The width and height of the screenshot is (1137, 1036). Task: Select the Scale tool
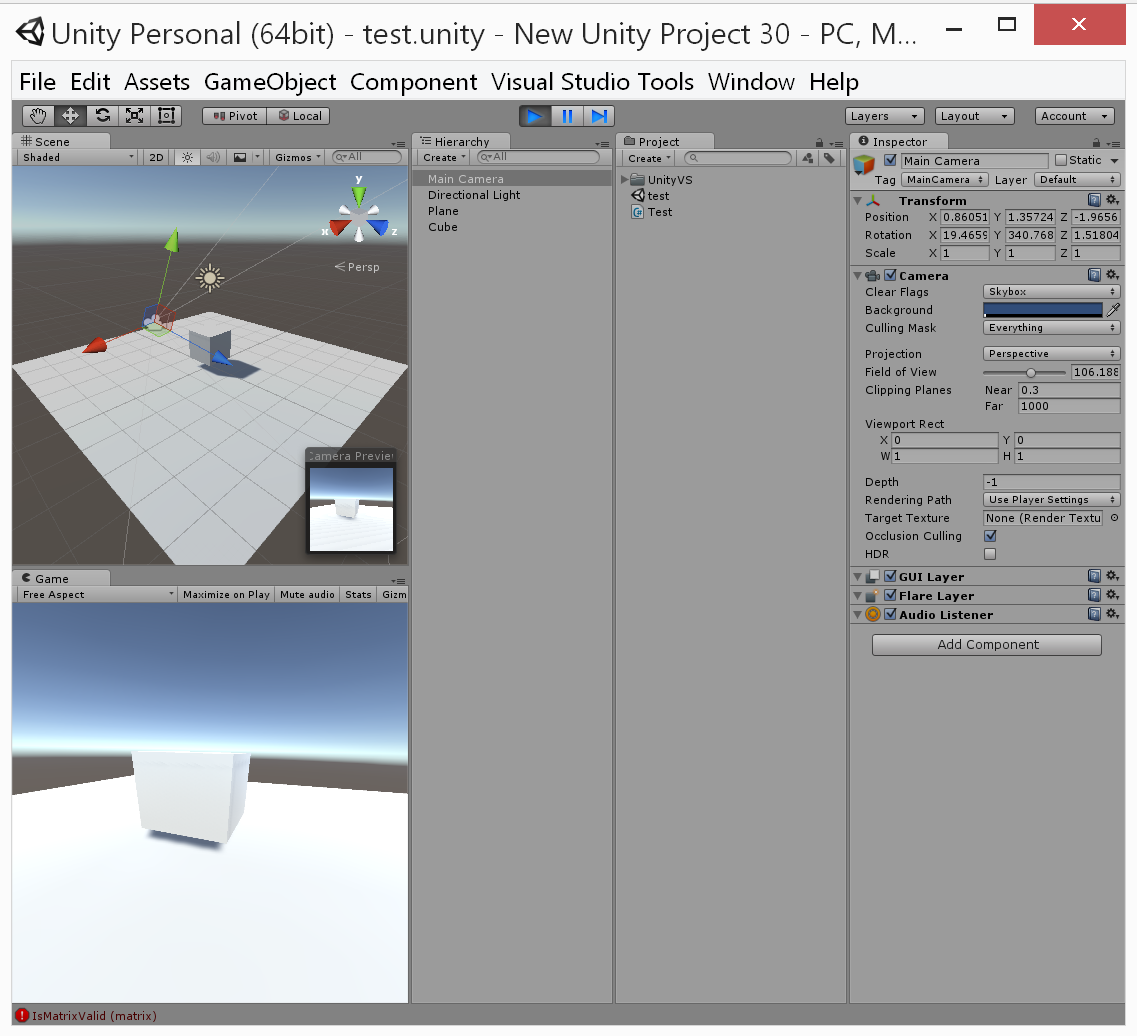pos(134,116)
